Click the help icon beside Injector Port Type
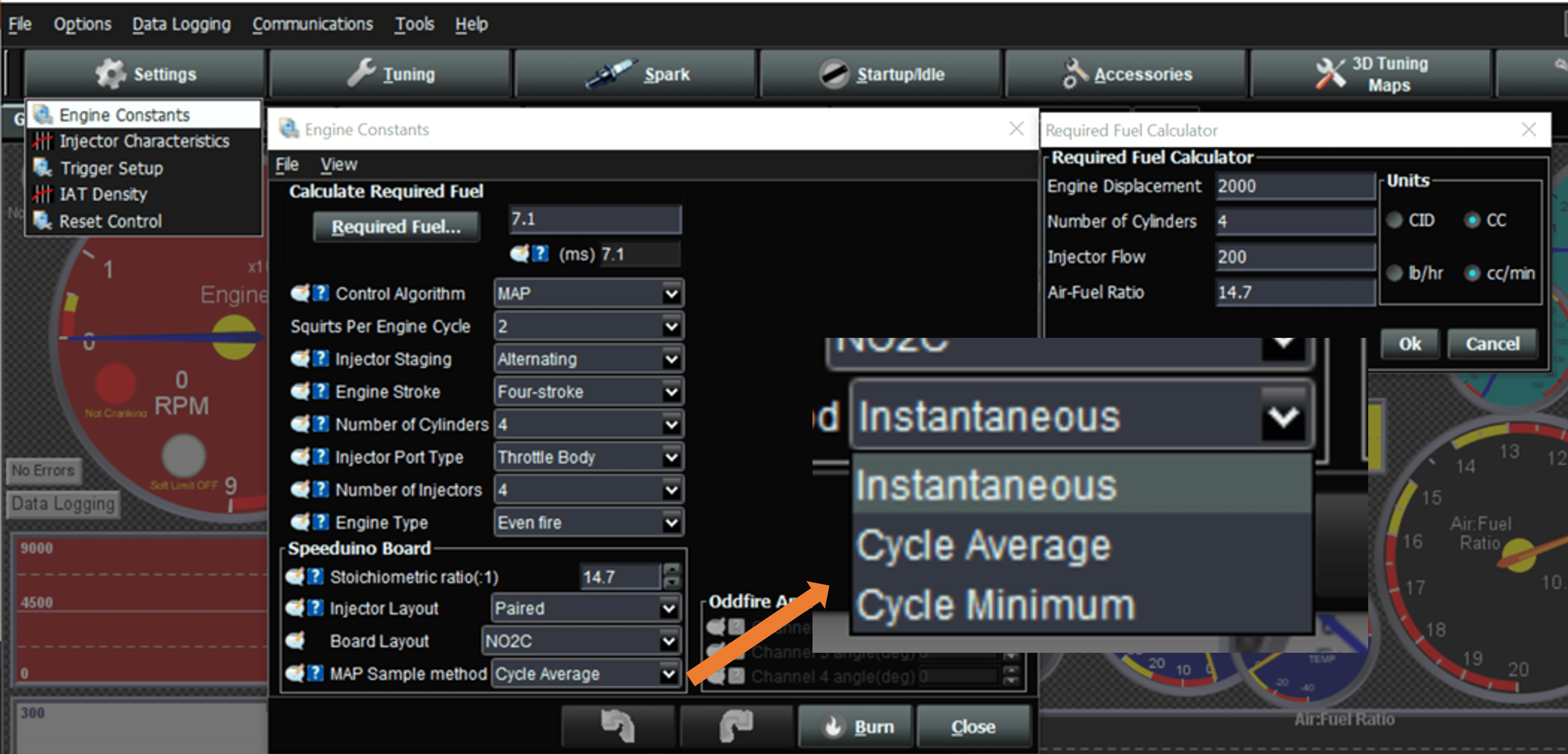The height and width of the screenshot is (754, 1568). (x=321, y=457)
